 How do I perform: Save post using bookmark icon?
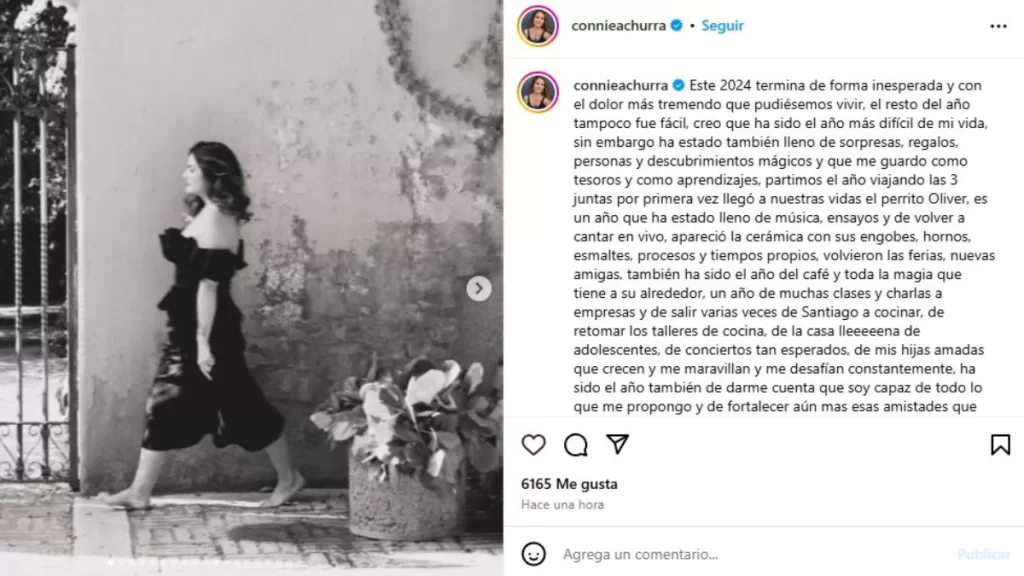pos(1000,445)
